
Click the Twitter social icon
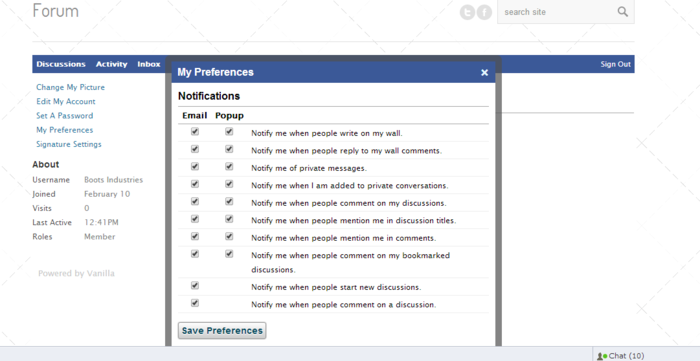click(467, 12)
